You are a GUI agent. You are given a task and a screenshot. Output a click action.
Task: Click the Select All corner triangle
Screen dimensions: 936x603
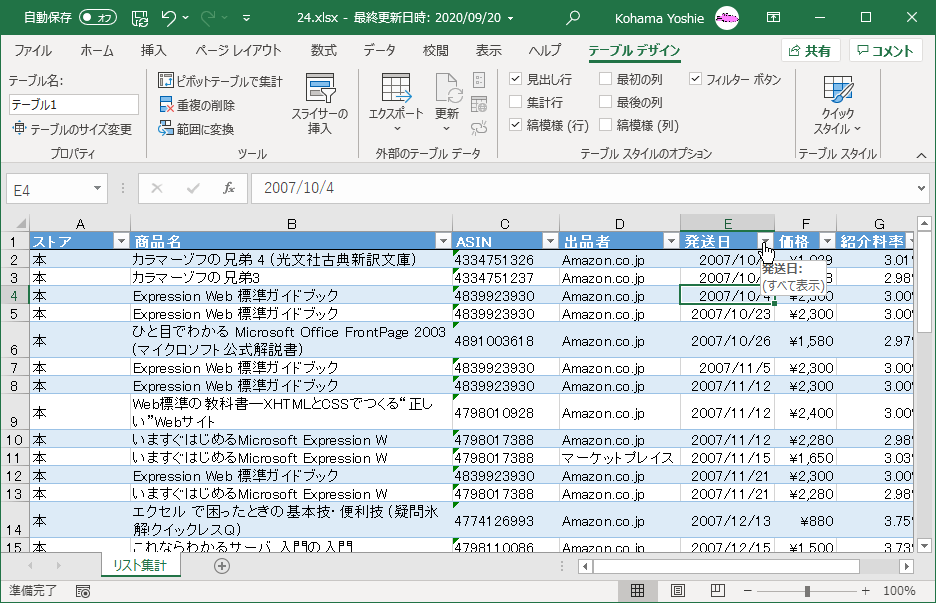coord(21,223)
